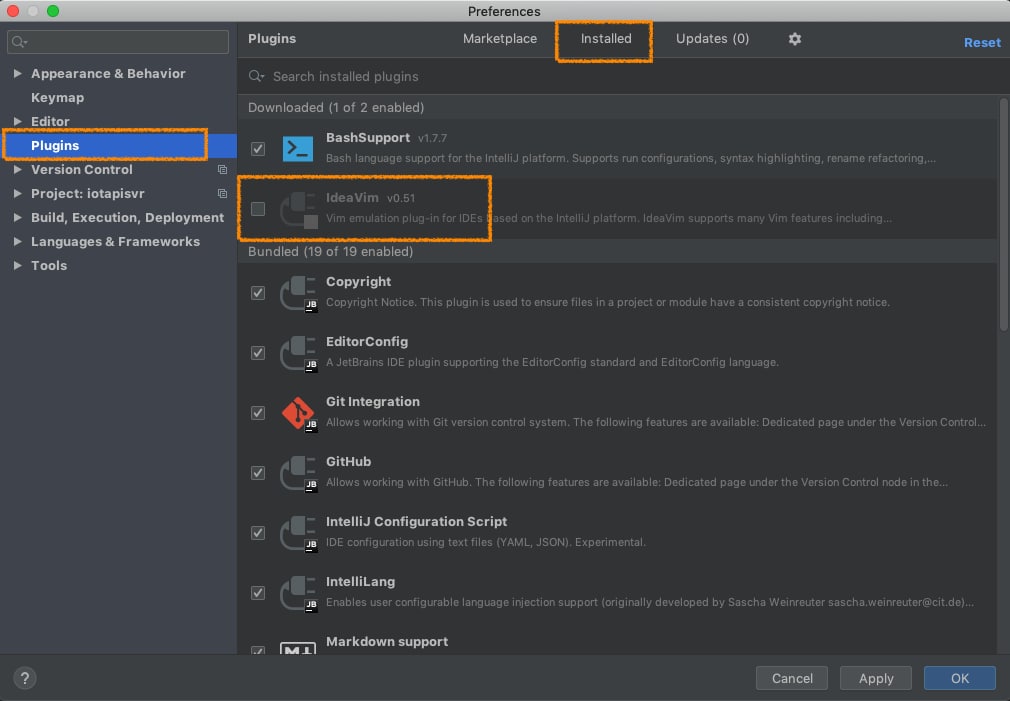1010x701 pixels.
Task: Open the Updates (0) tab
Action: tap(712, 39)
